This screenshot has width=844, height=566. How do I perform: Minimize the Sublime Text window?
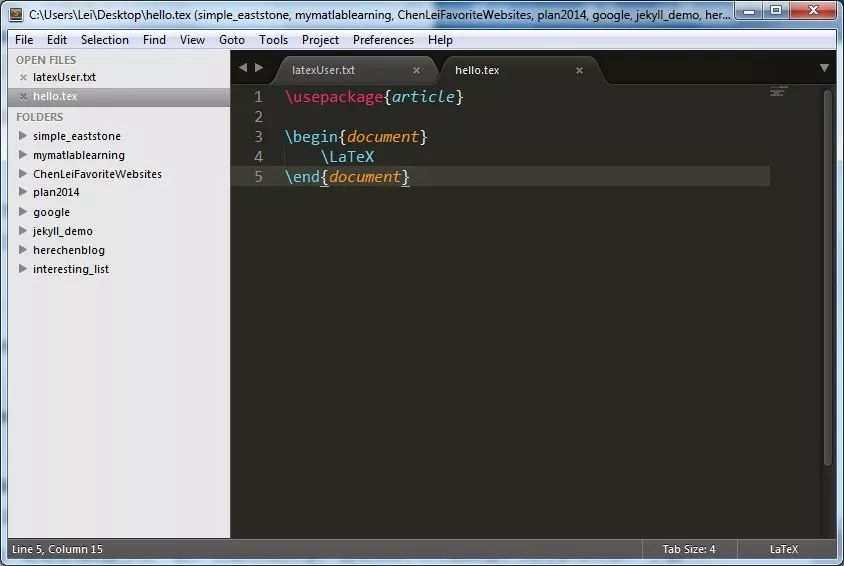[749, 11]
